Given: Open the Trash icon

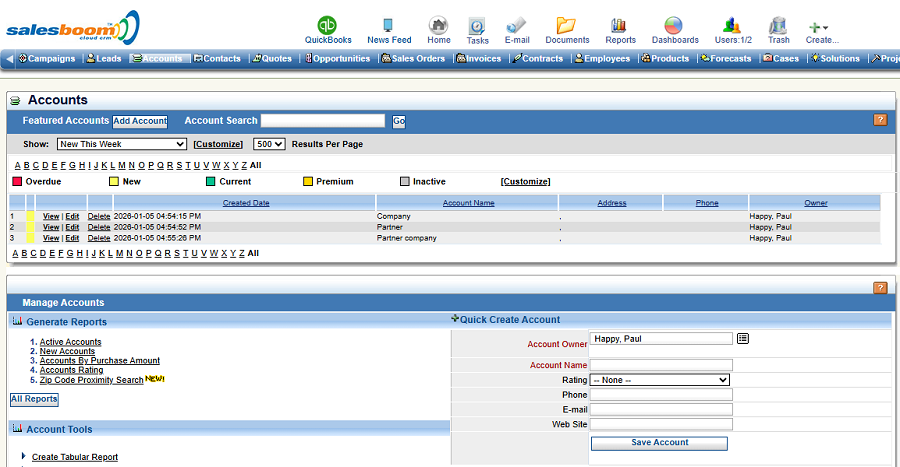Looking at the screenshot, I should (x=778, y=25).
